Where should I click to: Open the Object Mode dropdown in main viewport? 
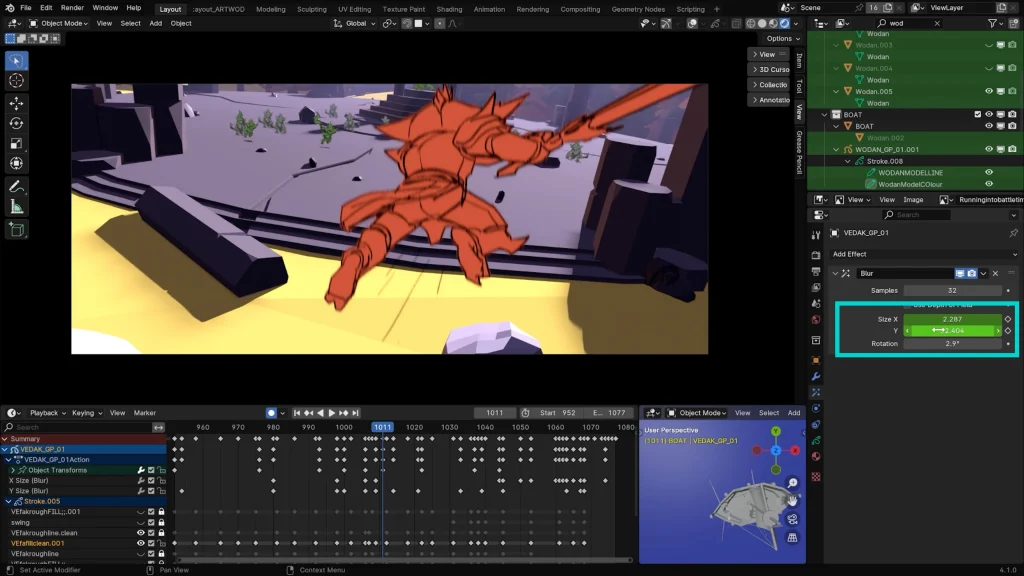click(59, 23)
